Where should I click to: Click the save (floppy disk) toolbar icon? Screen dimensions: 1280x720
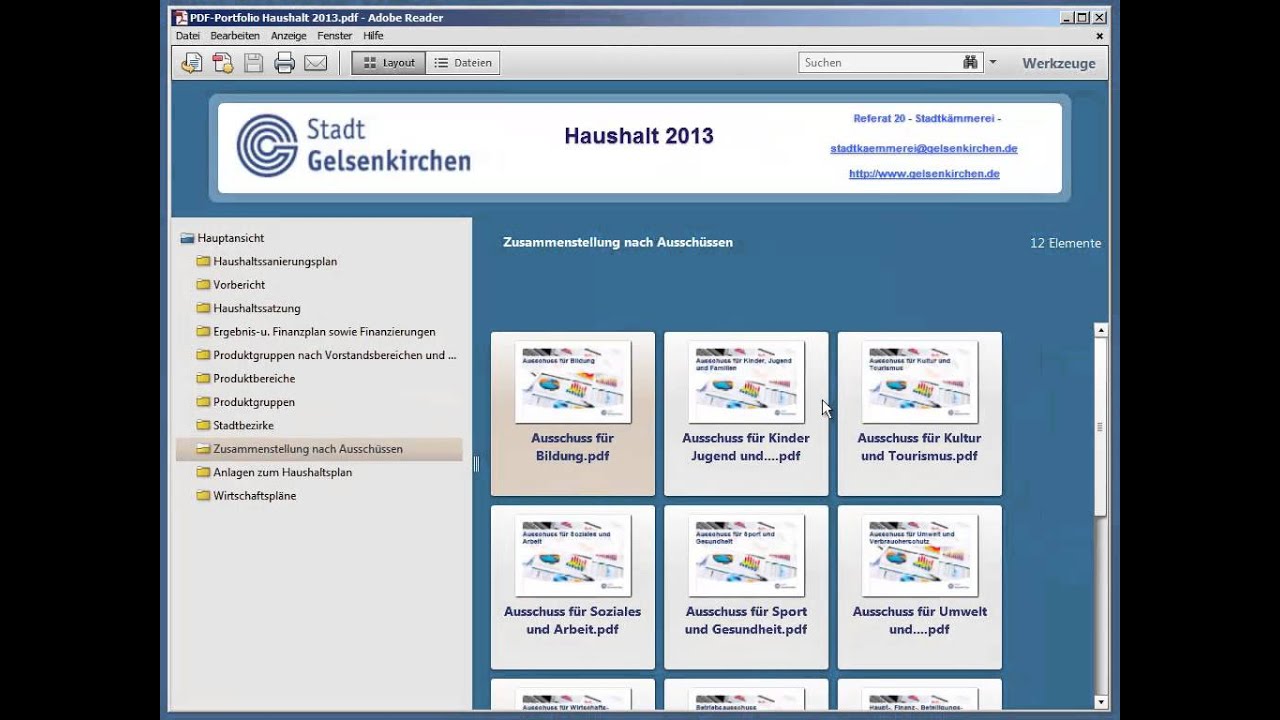(253, 63)
